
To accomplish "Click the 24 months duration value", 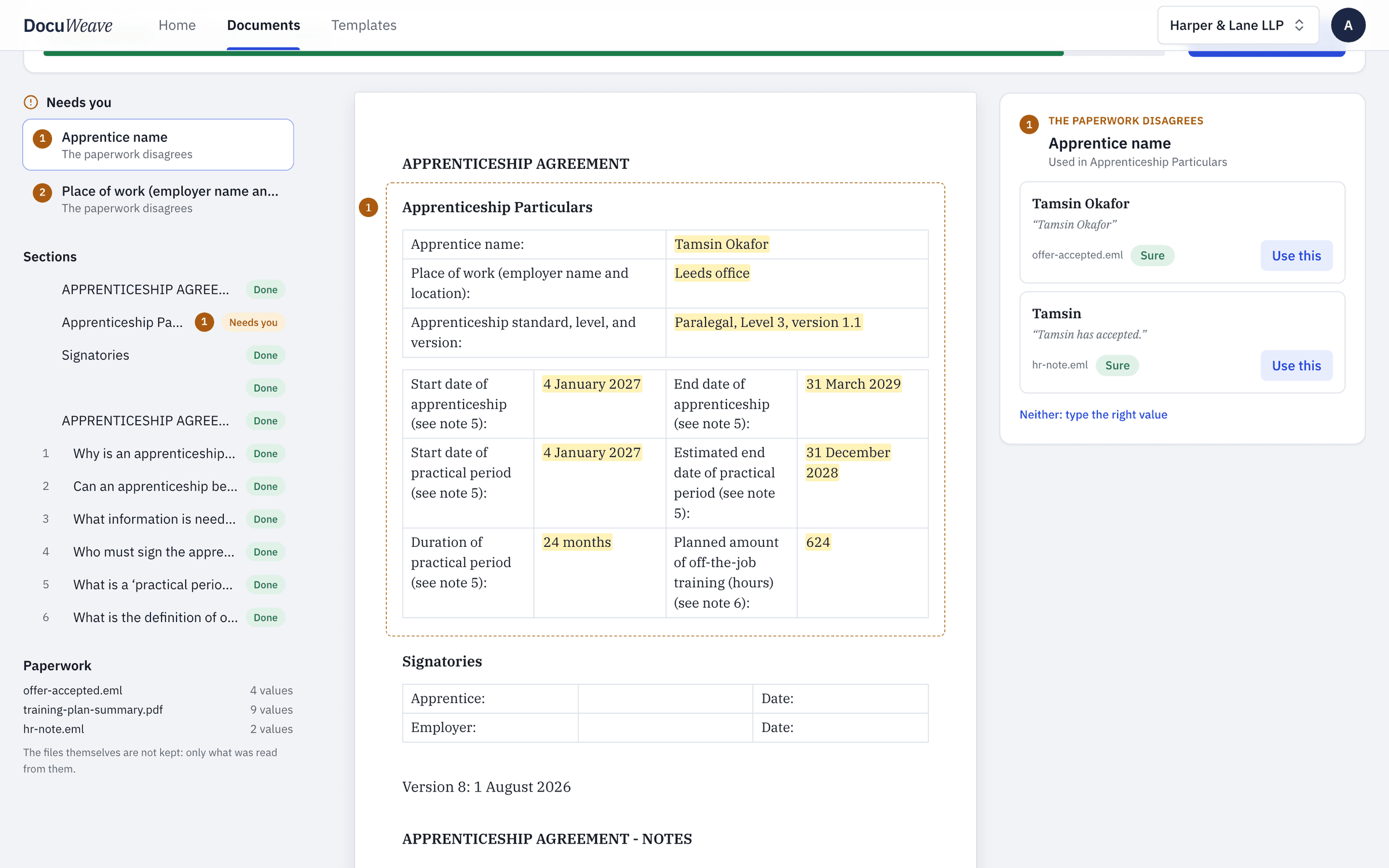I will click(x=577, y=542).
